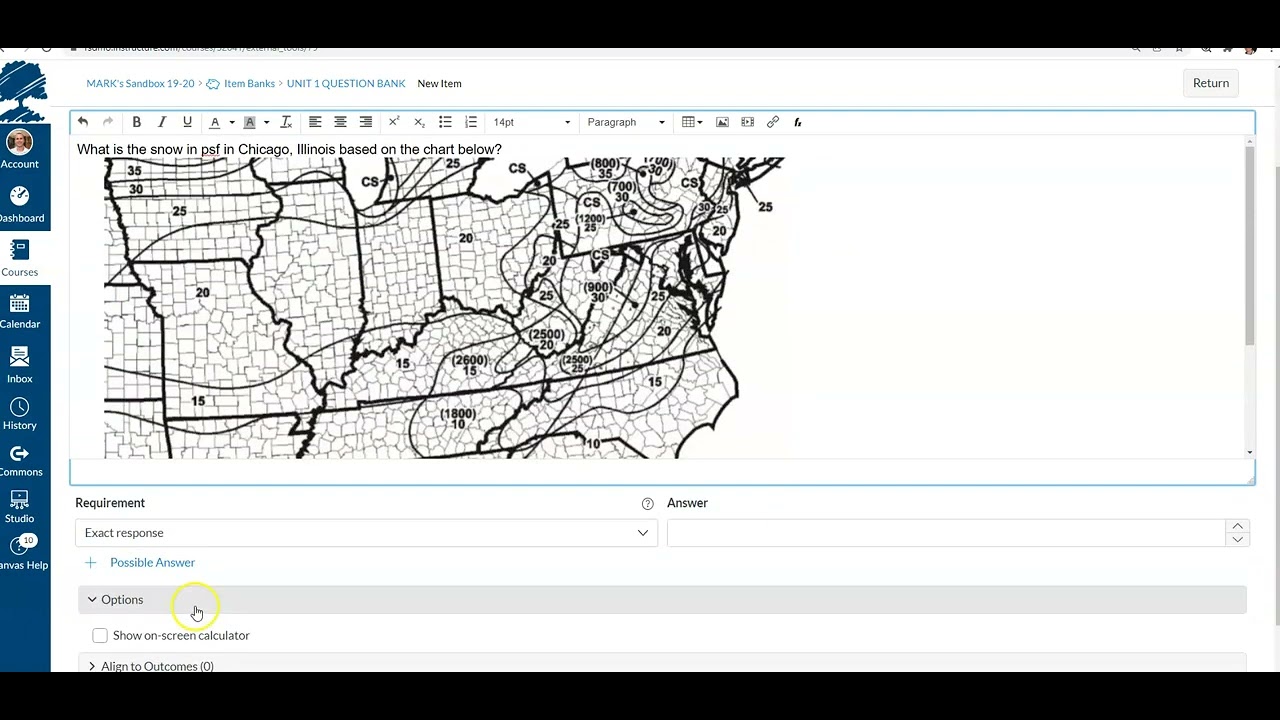Toggle underline formatting
Viewport: 1280px width, 720px height.
click(187, 122)
